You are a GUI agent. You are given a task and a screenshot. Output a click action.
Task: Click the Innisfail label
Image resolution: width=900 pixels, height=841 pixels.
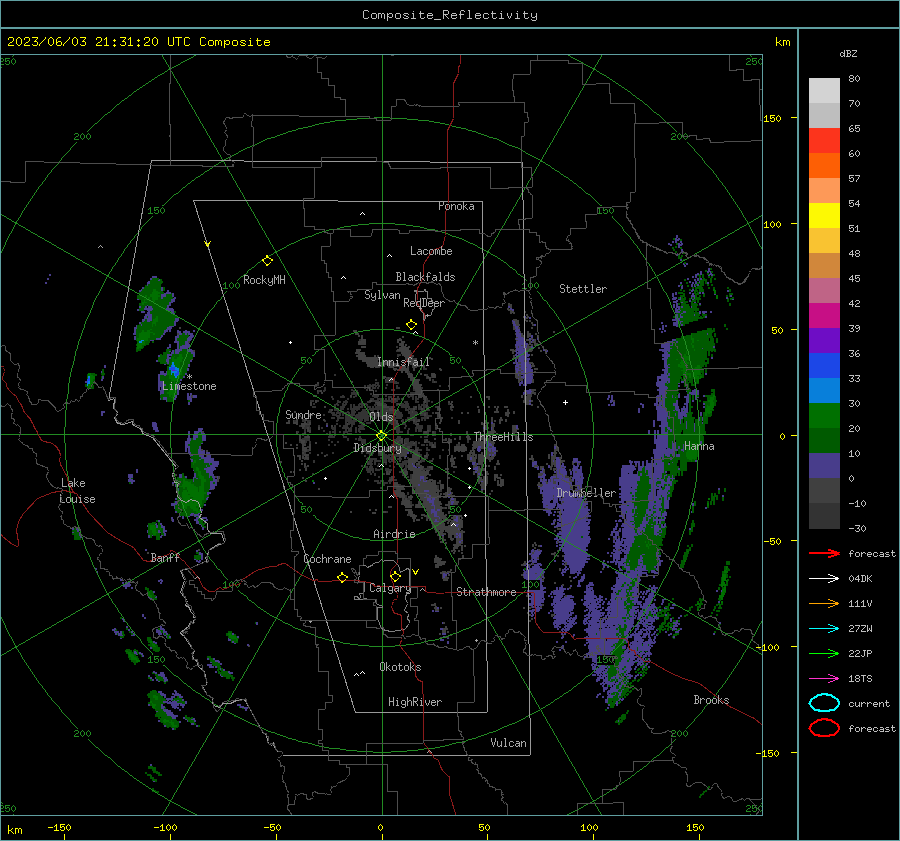click(x=404, y=362)
